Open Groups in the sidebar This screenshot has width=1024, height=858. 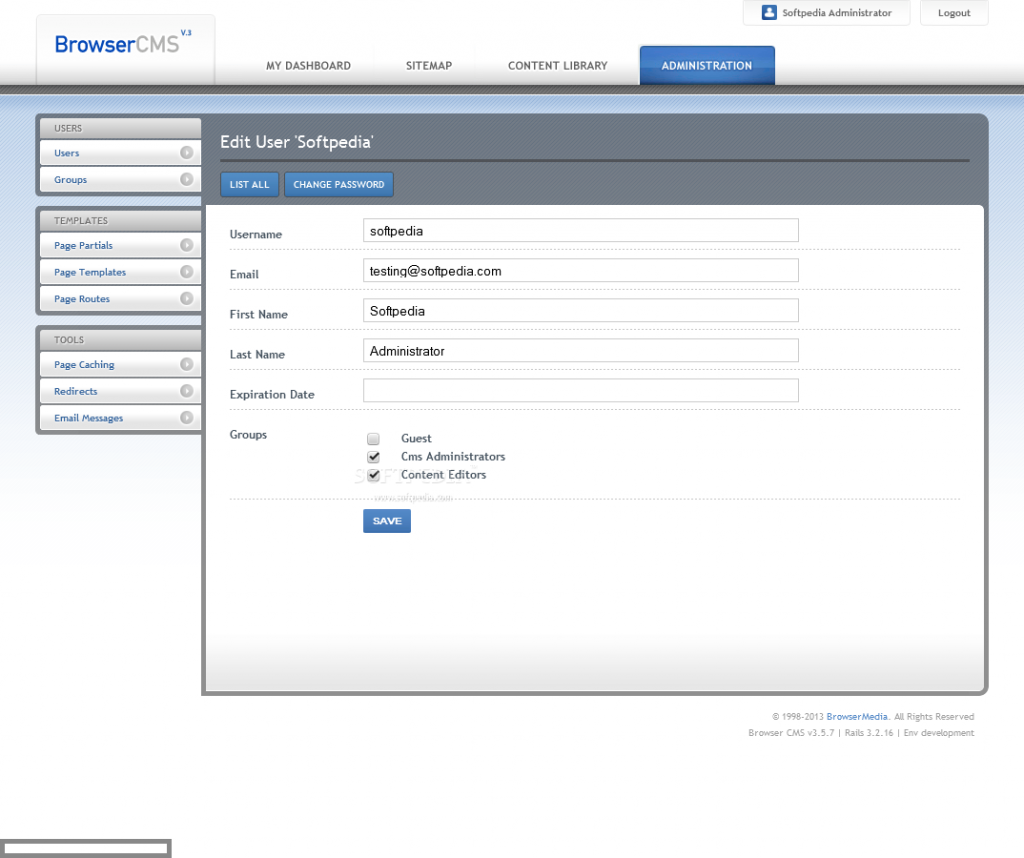coord(120,180)
